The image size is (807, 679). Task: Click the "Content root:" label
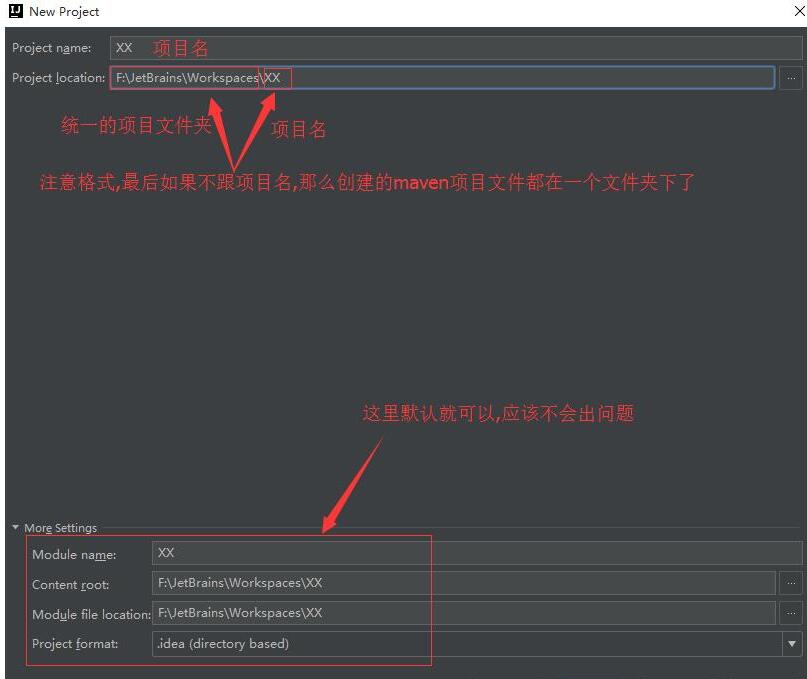(70, 585)
